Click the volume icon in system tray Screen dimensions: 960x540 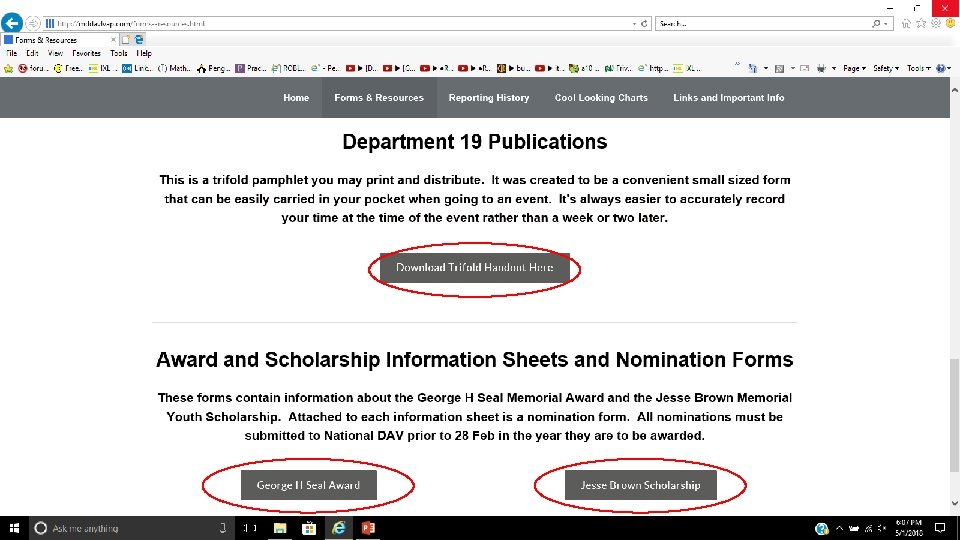coord(882,528)
